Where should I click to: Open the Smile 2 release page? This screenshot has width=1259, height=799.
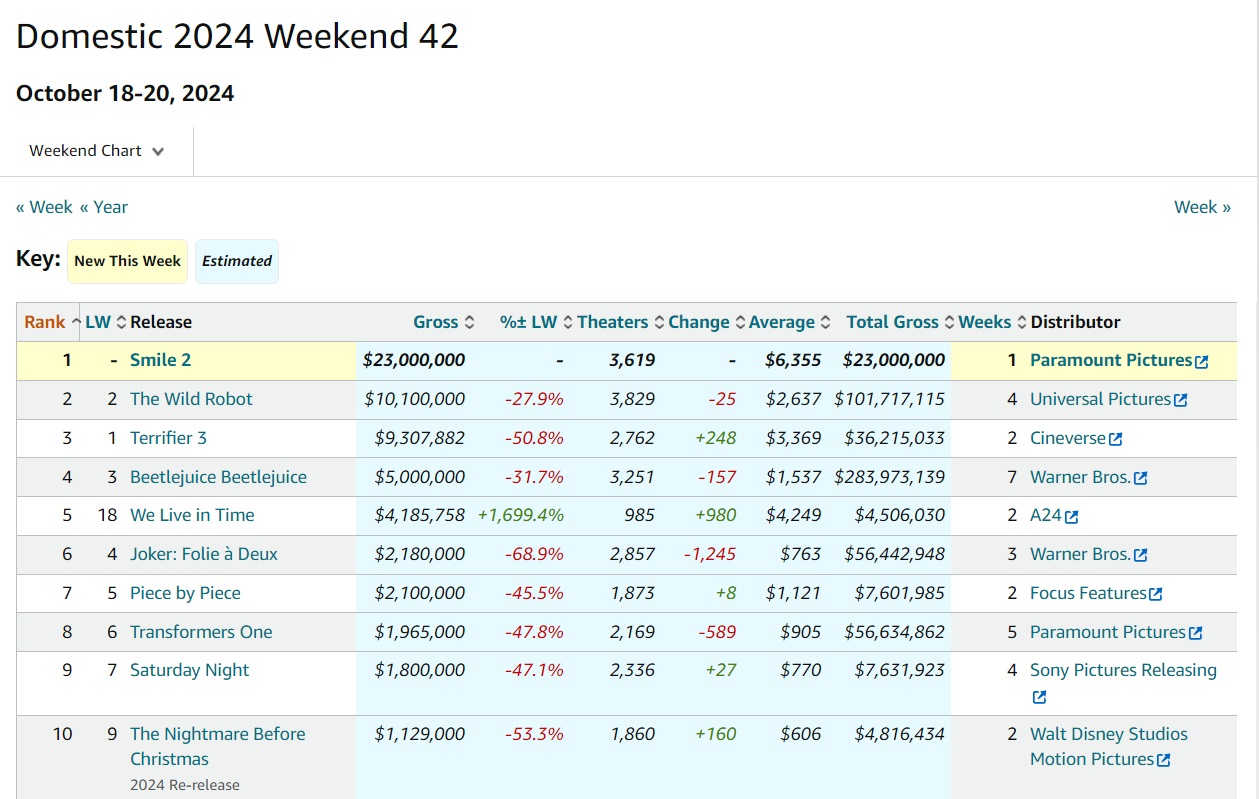click(x=160, y=360)
